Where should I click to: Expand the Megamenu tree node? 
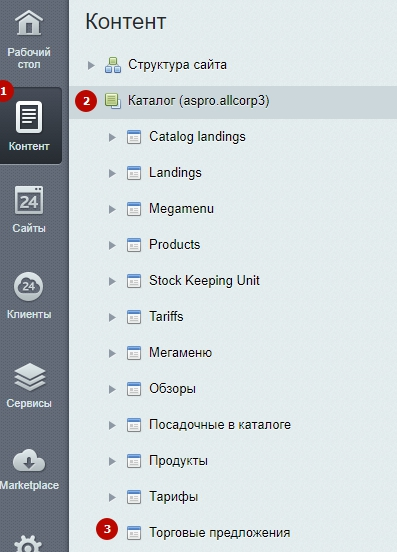112,209
